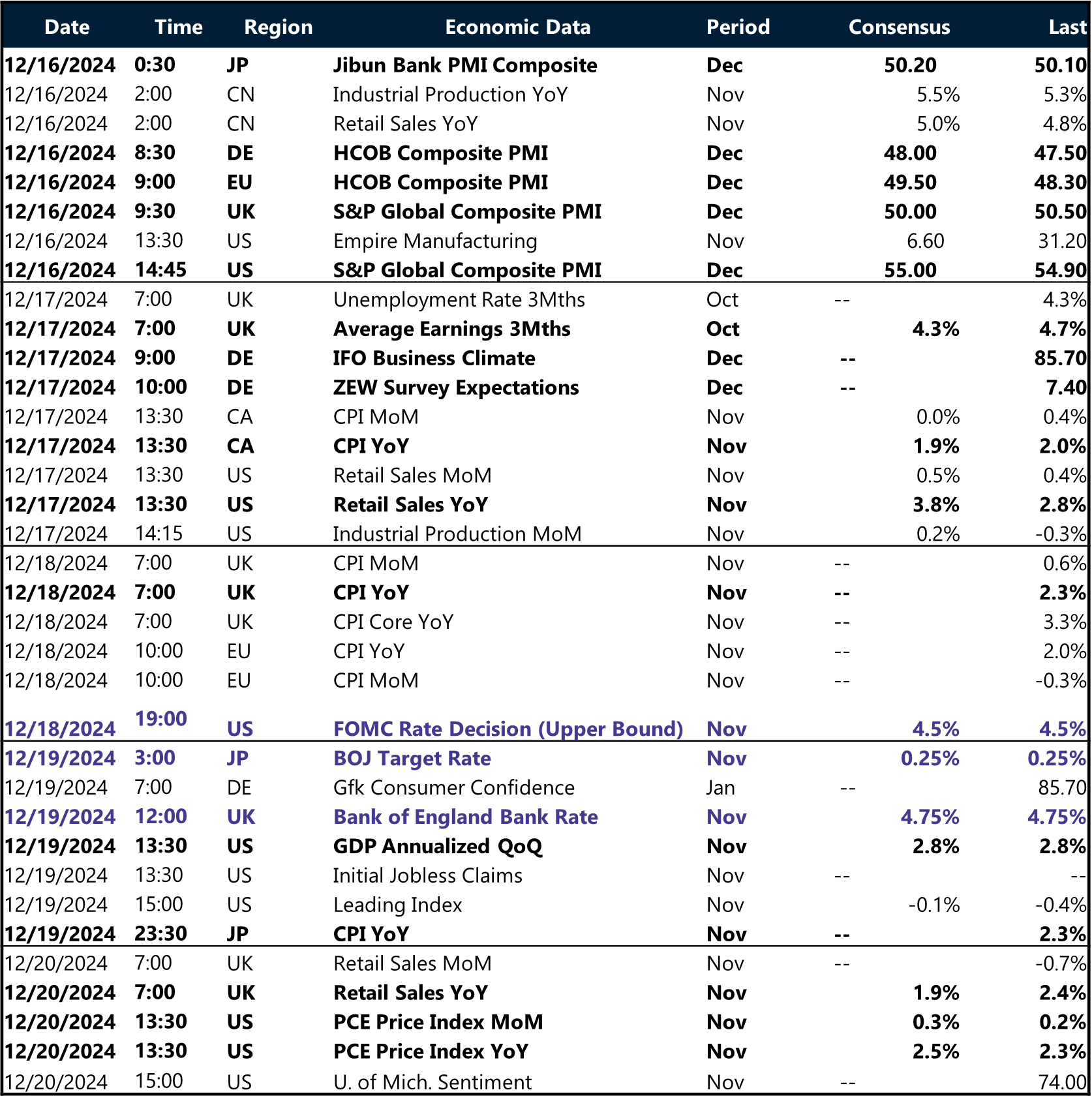Select PCE Price Index MoM entry
The width and height of the screenshot is (1092, 1107).
[438, 1022]
